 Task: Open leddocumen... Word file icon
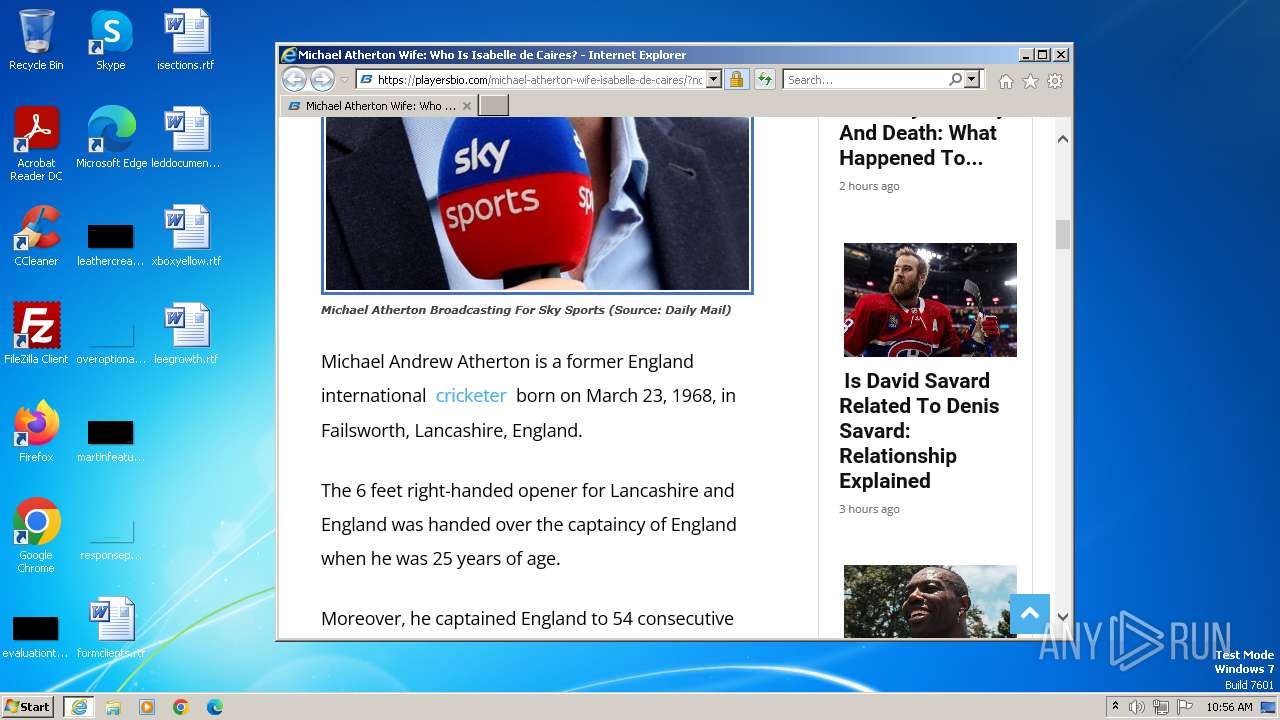point(186,138)
